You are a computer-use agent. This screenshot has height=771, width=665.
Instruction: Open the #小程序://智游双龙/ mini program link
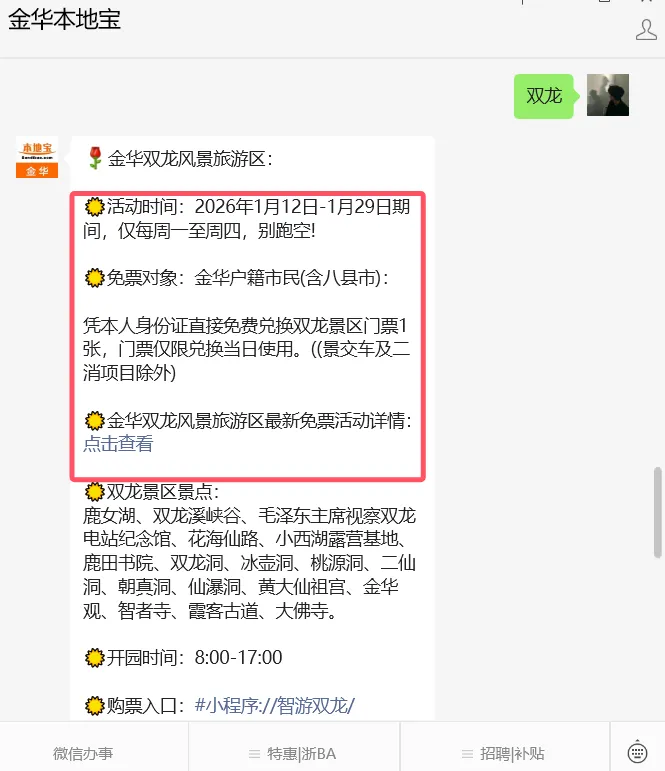274,706
